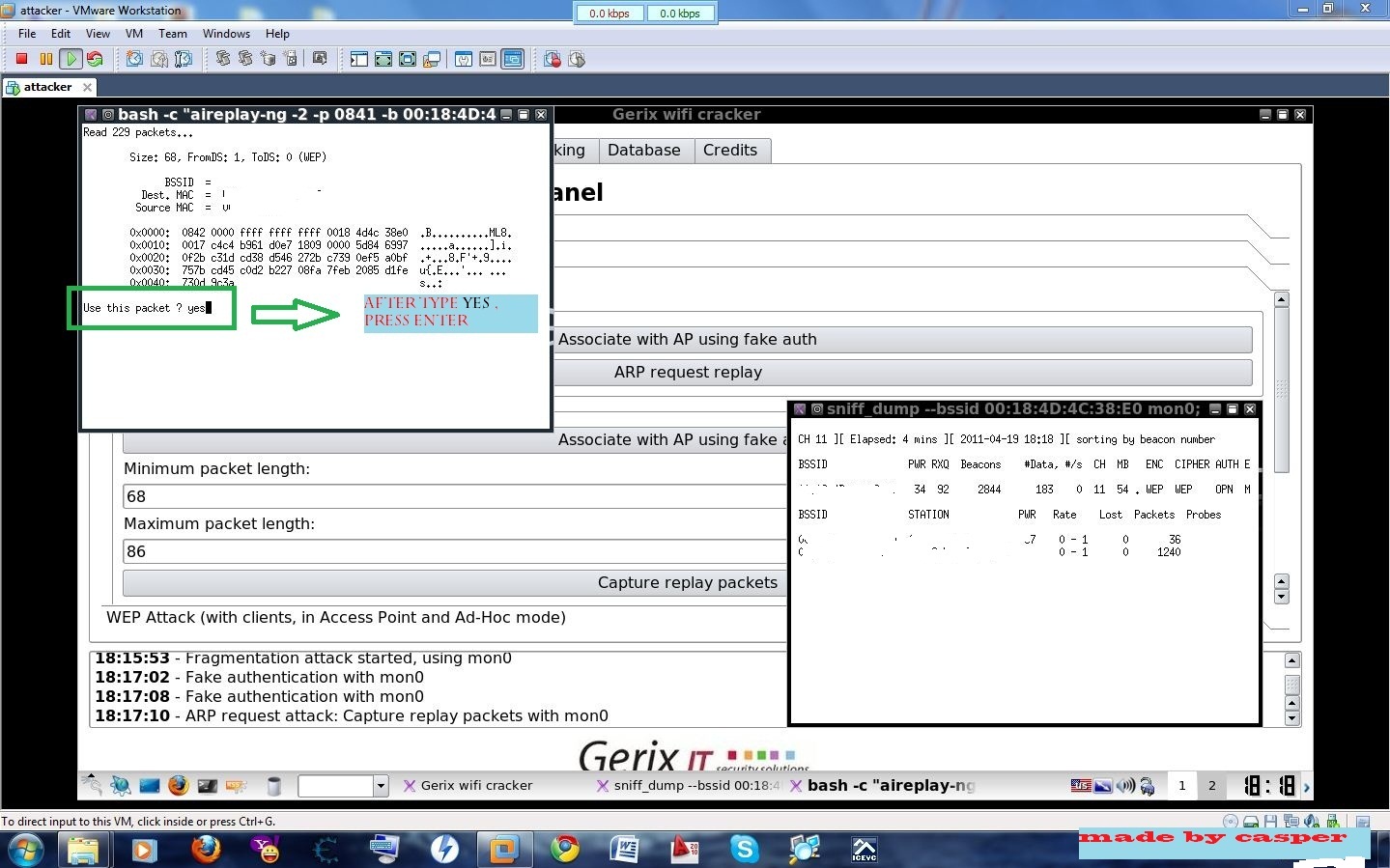Open the terminal icon in guest panel
Screen dimensions: 1390x868
[207, 786]
